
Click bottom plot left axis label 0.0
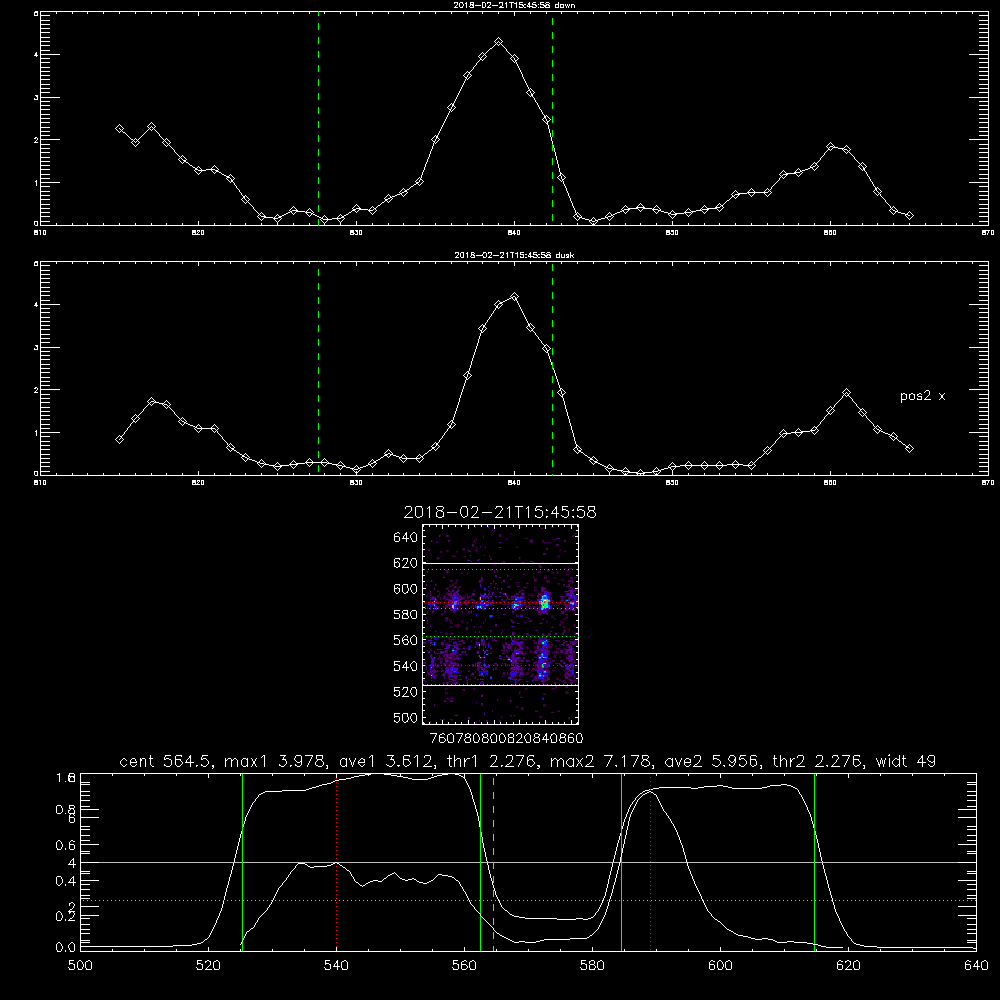67,948
